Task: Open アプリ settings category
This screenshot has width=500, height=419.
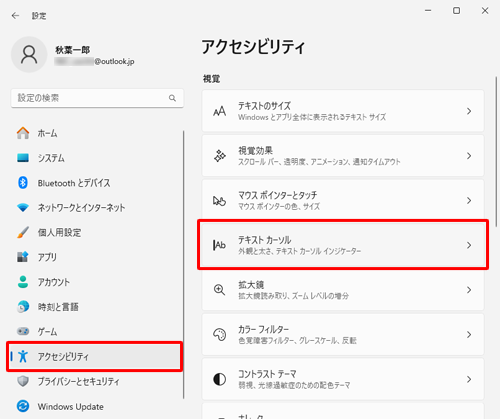Action: click(x=95, y=257)
